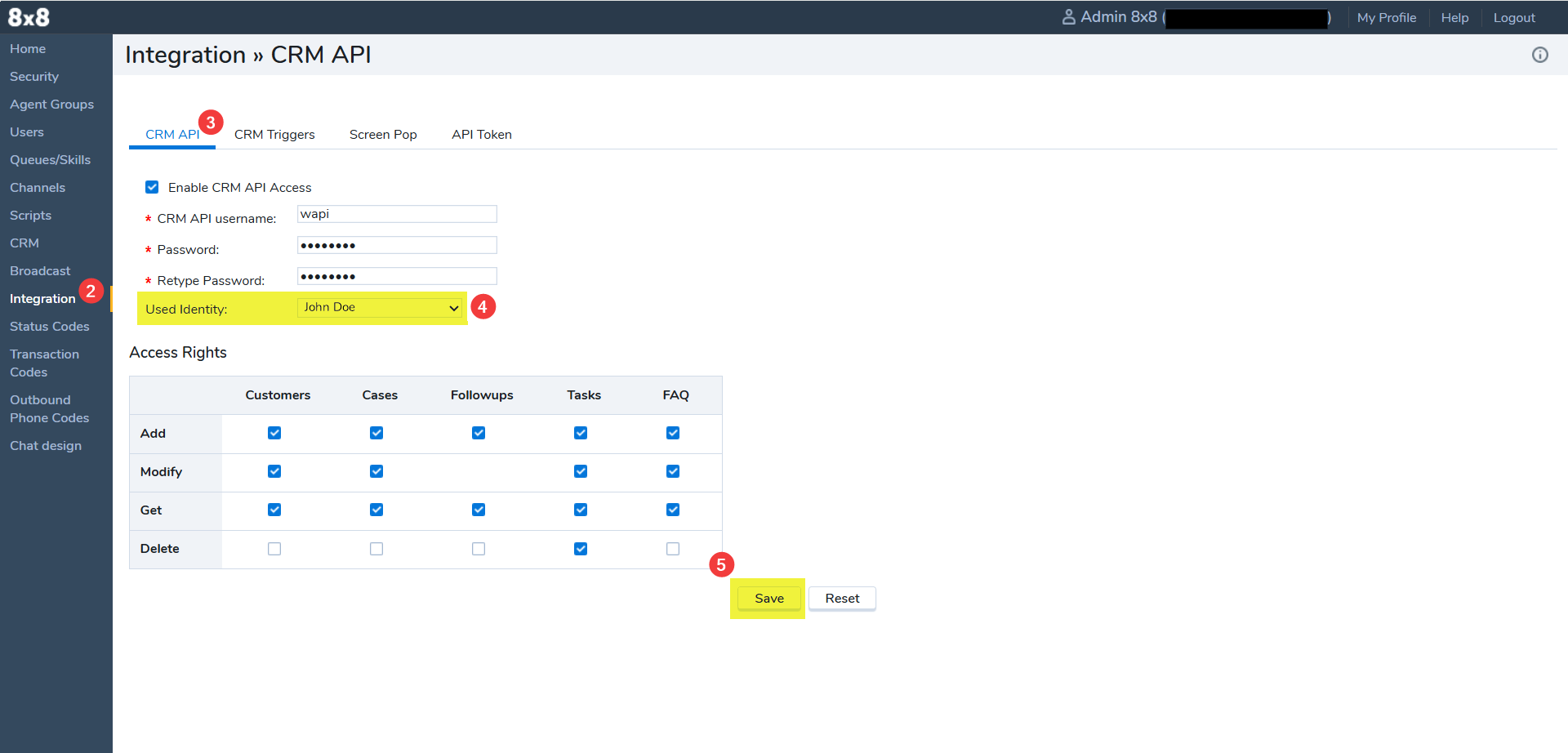
Task: Uncheck Add Tasks access right
Action: coord(581,433)
